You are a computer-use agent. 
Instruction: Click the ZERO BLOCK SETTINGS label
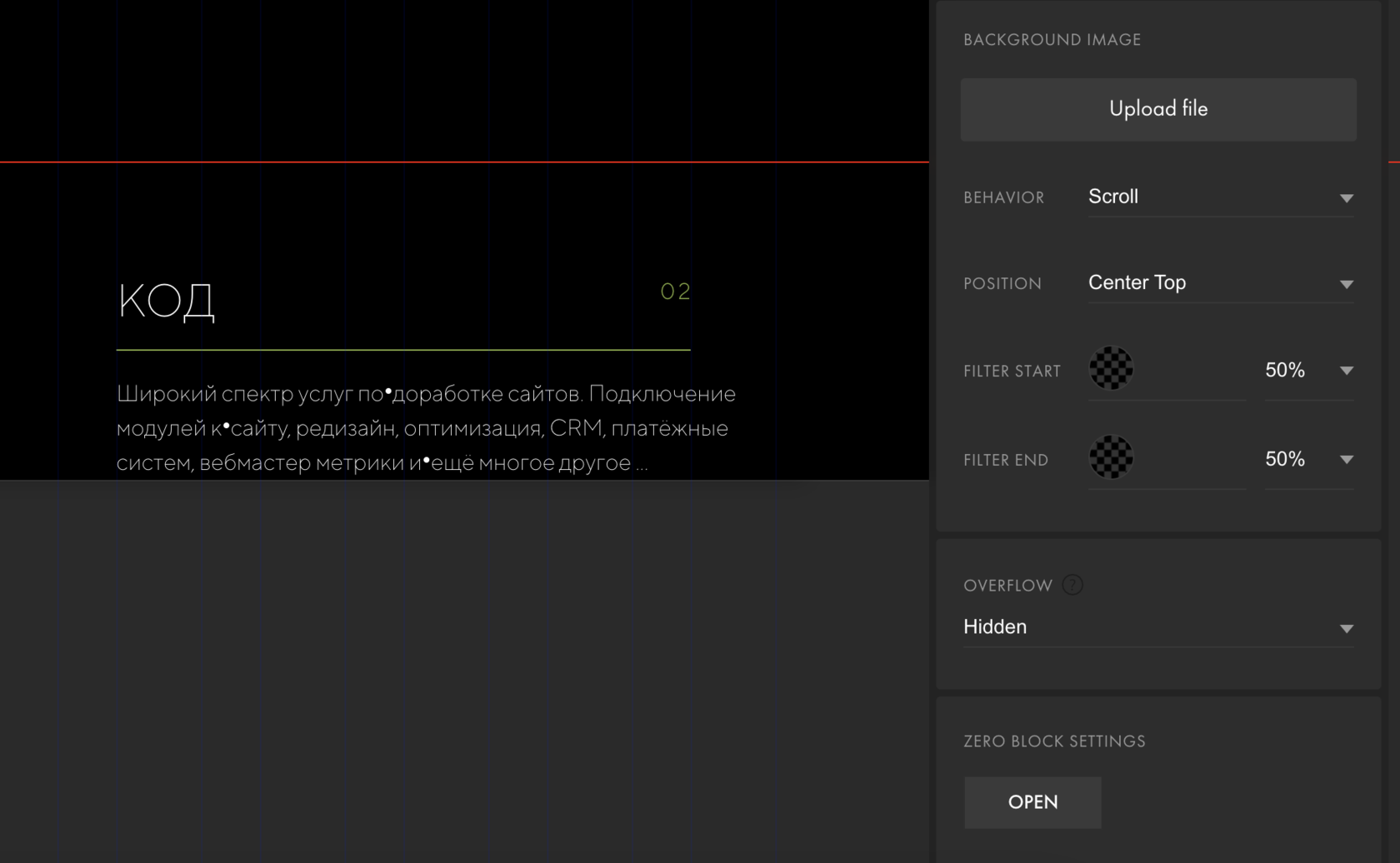[x=1054, y=741]
